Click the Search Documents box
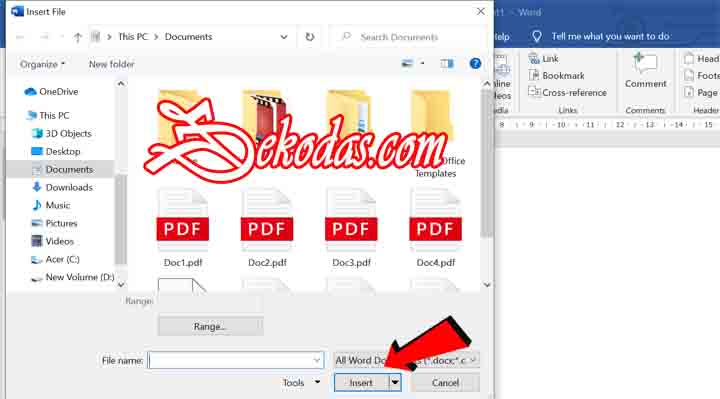This screenshot has width=720, height=399. 409,37
